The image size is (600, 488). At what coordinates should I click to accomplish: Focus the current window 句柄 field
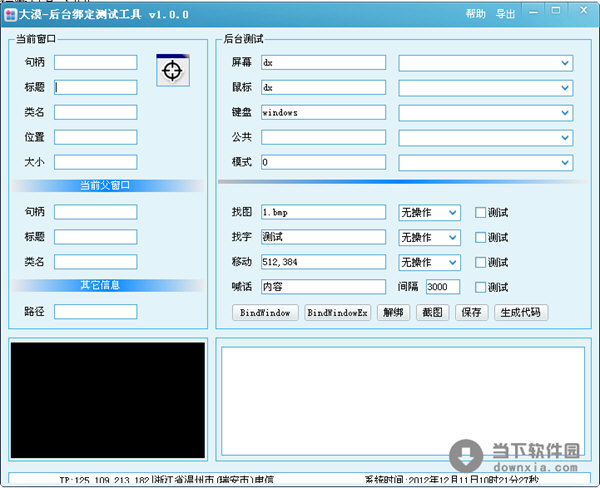click(x=96, y=62)
